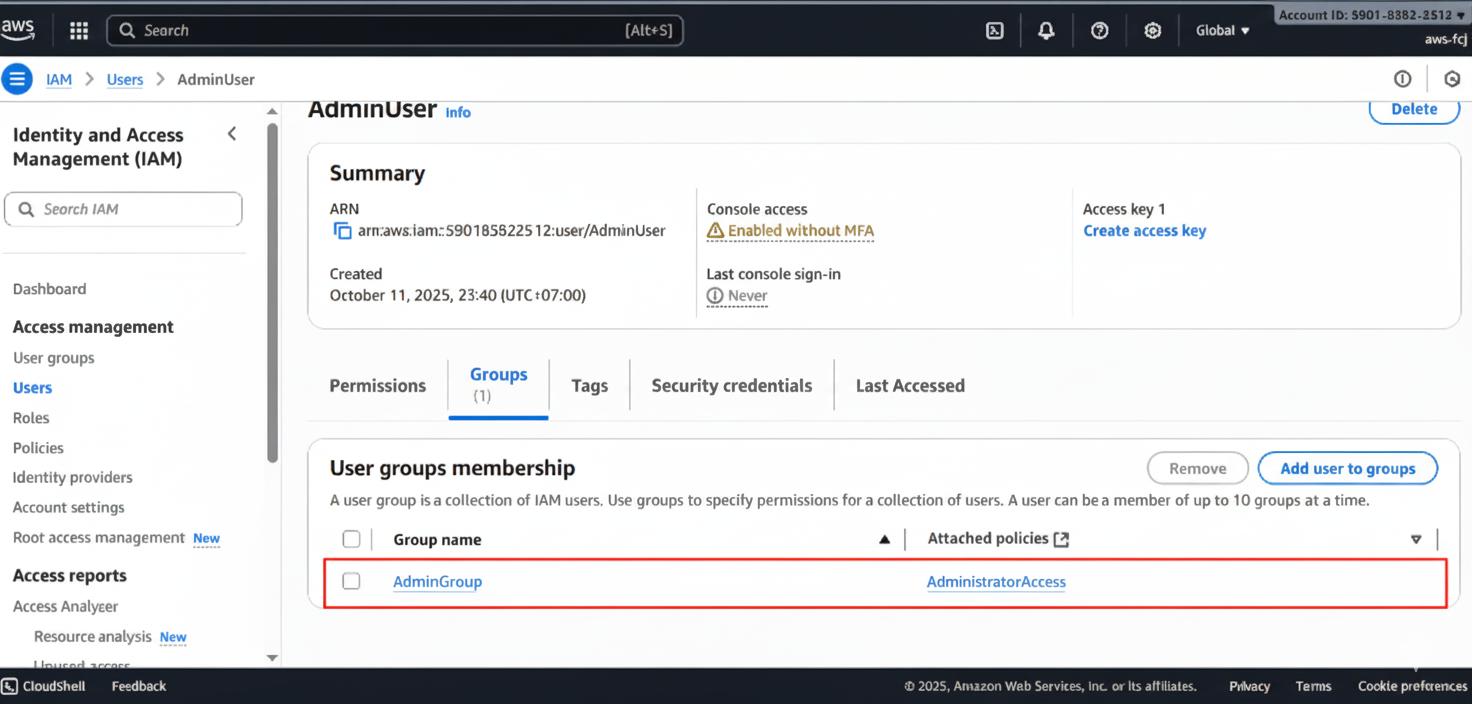Open Resource analysis in the sidebar

[93, 637]
